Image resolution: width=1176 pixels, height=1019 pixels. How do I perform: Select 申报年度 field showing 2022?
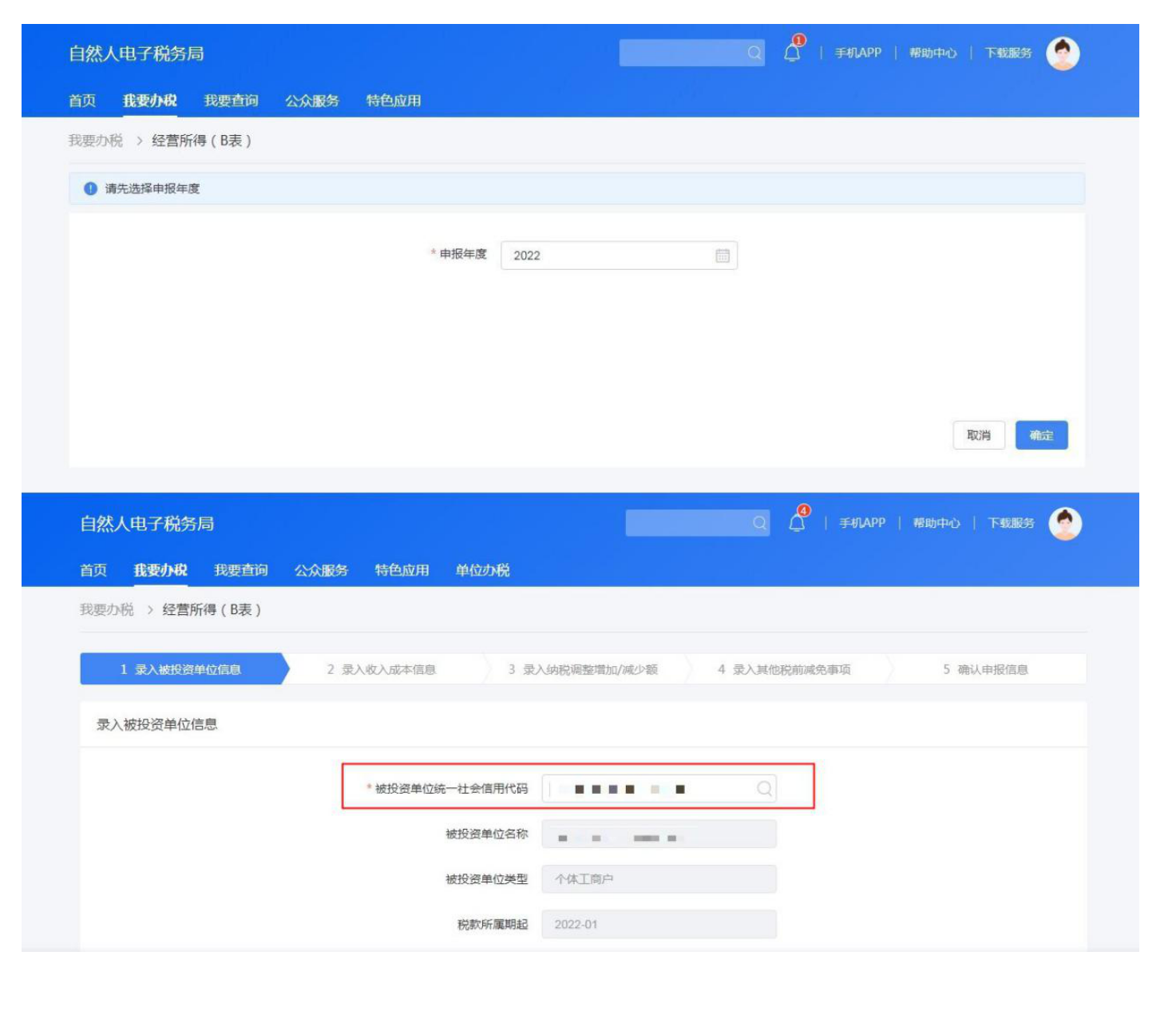point(619,256)
